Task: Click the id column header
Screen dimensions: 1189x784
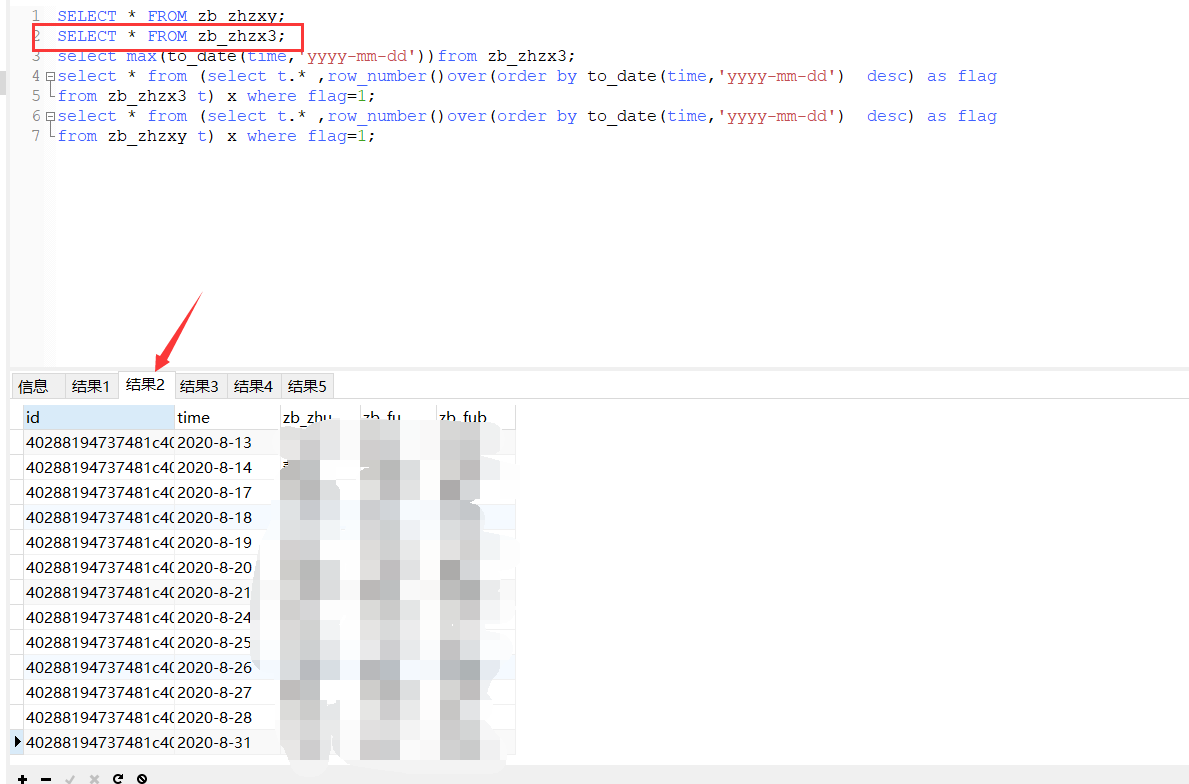Action: pyautogui.click(x=99, y=417)
